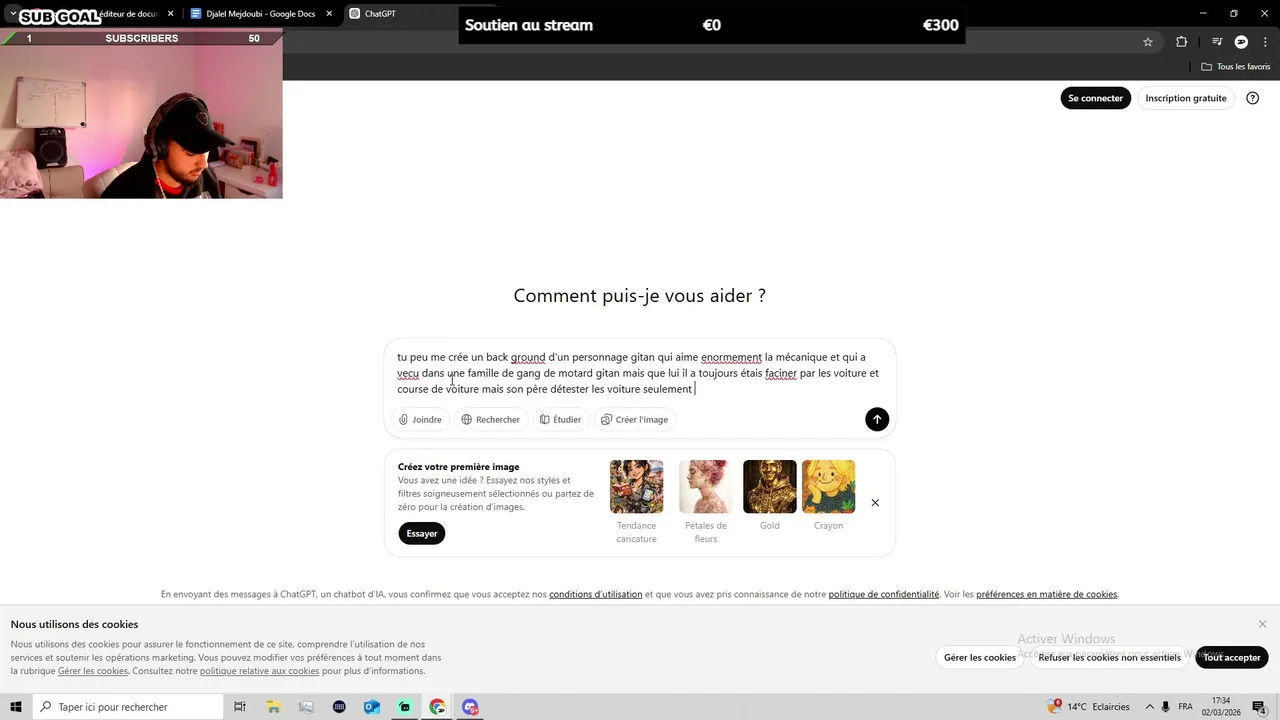The image size is (1280, 720).
Task: Switch to Djalel Mejdoubi Google Docs tab
Action: [259, 14]
